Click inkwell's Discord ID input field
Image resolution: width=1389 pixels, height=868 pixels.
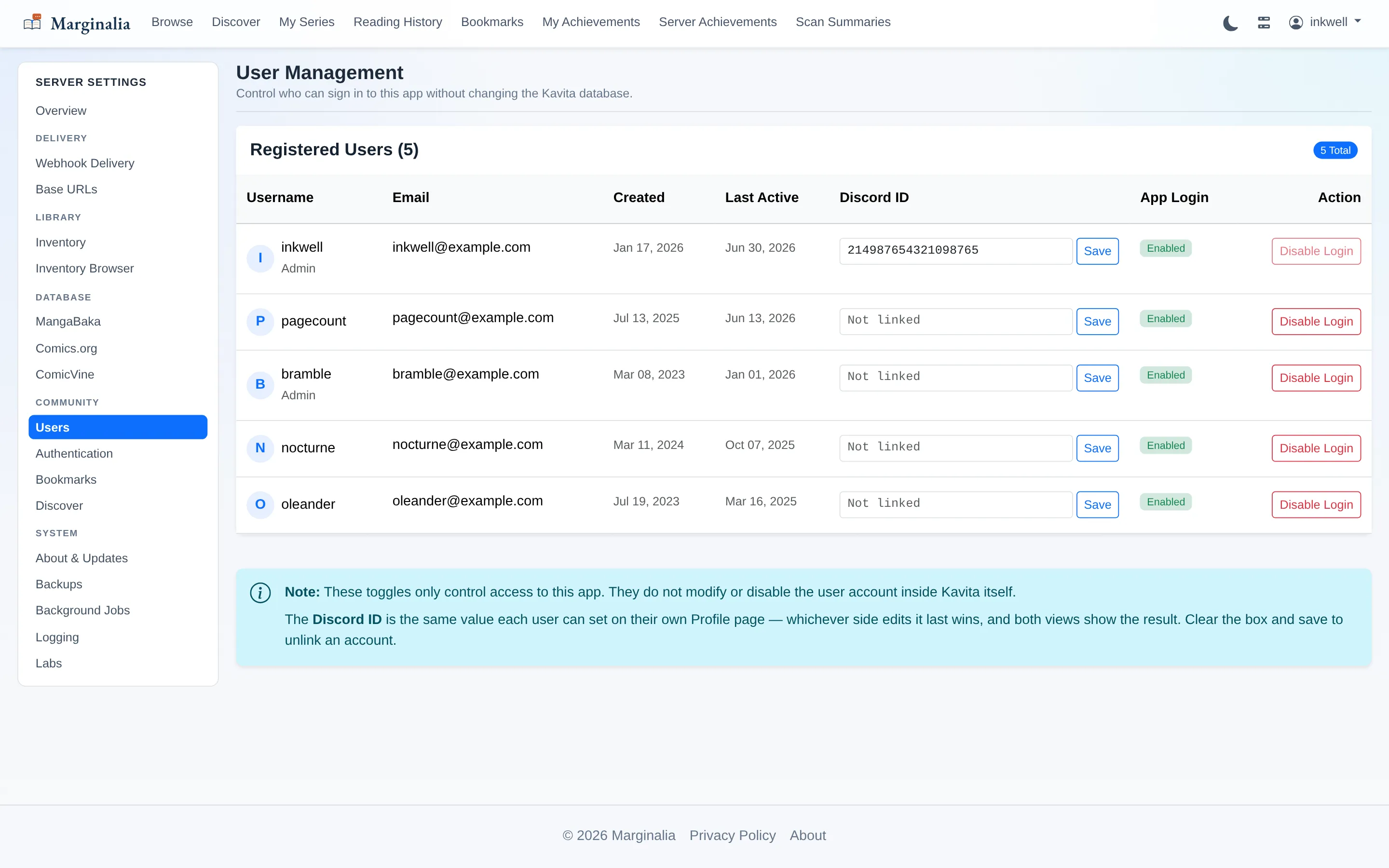(955, 251)
